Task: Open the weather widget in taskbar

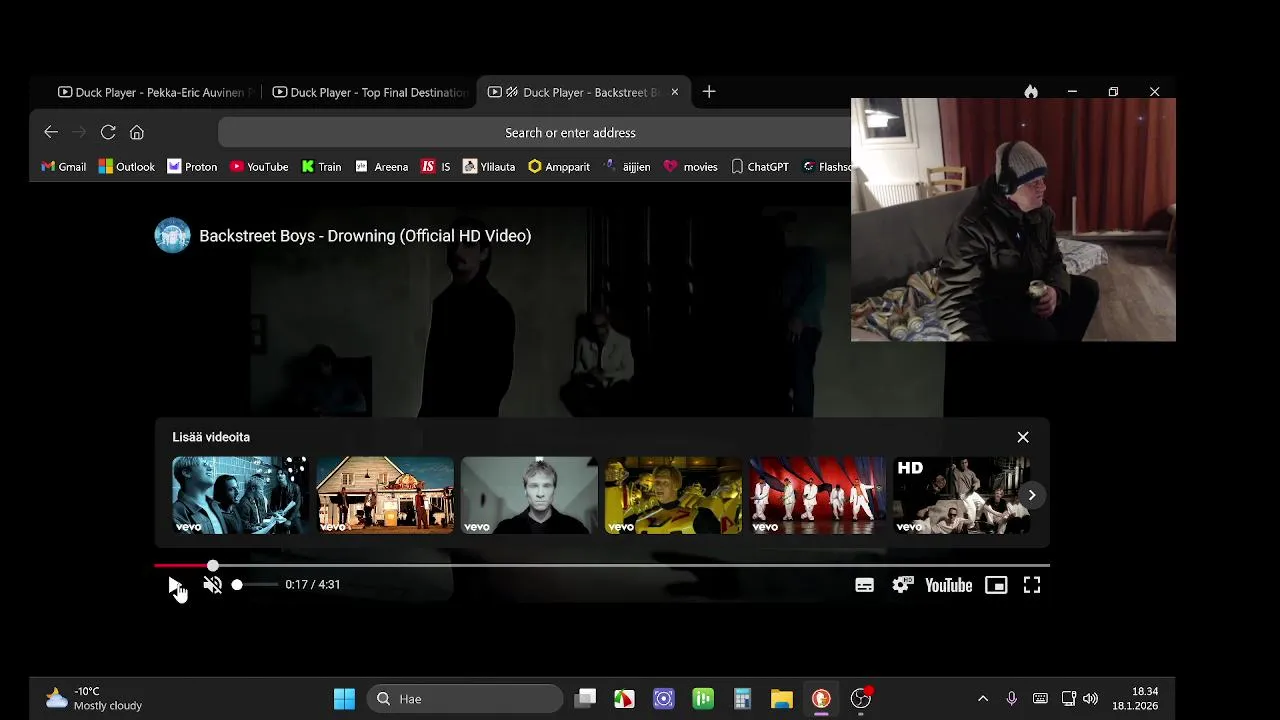Action: pos(94,698)
